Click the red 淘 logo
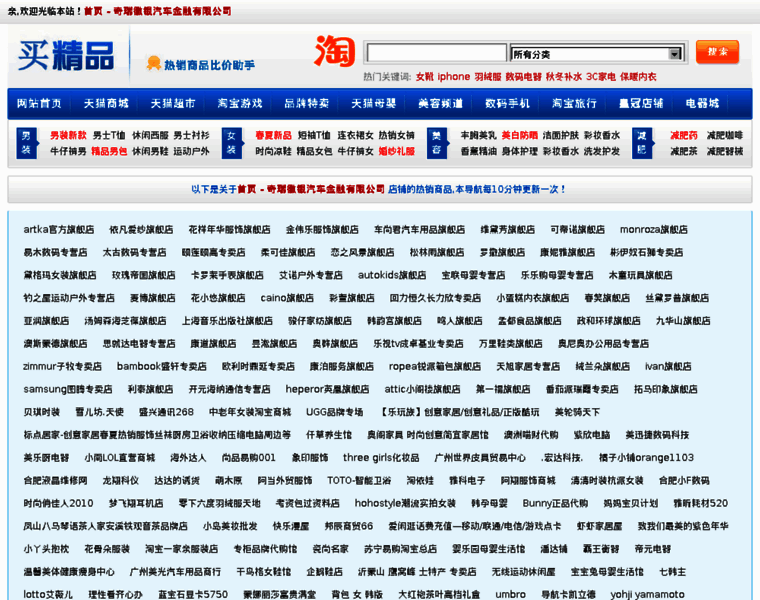Image resolution: width=760 pixels, height=600 pixels. tap(334, 51)
